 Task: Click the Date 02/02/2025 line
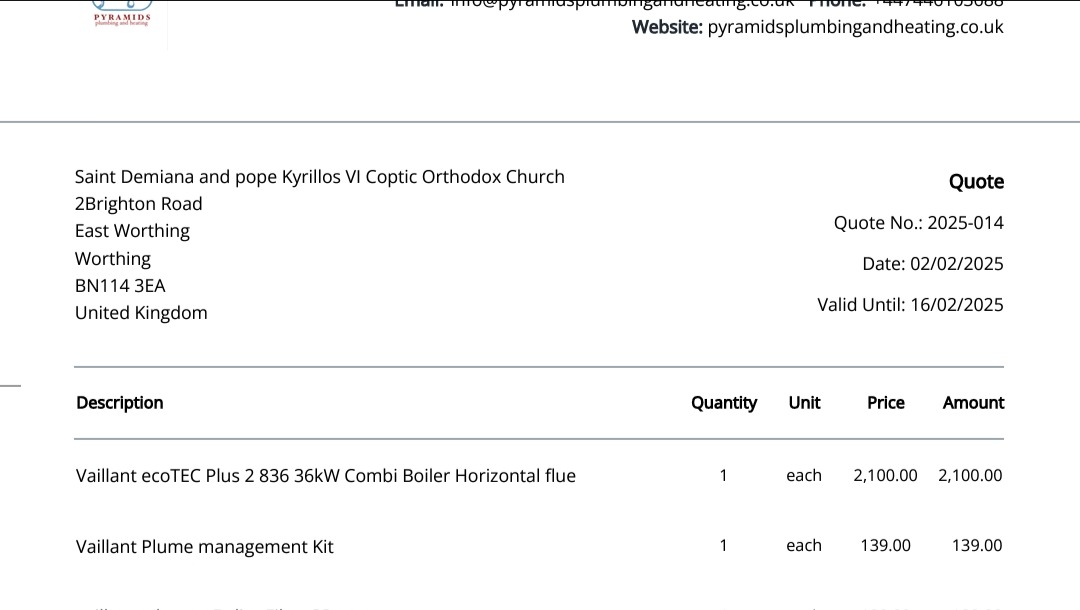pyautogui.click(x=933, y=264)
